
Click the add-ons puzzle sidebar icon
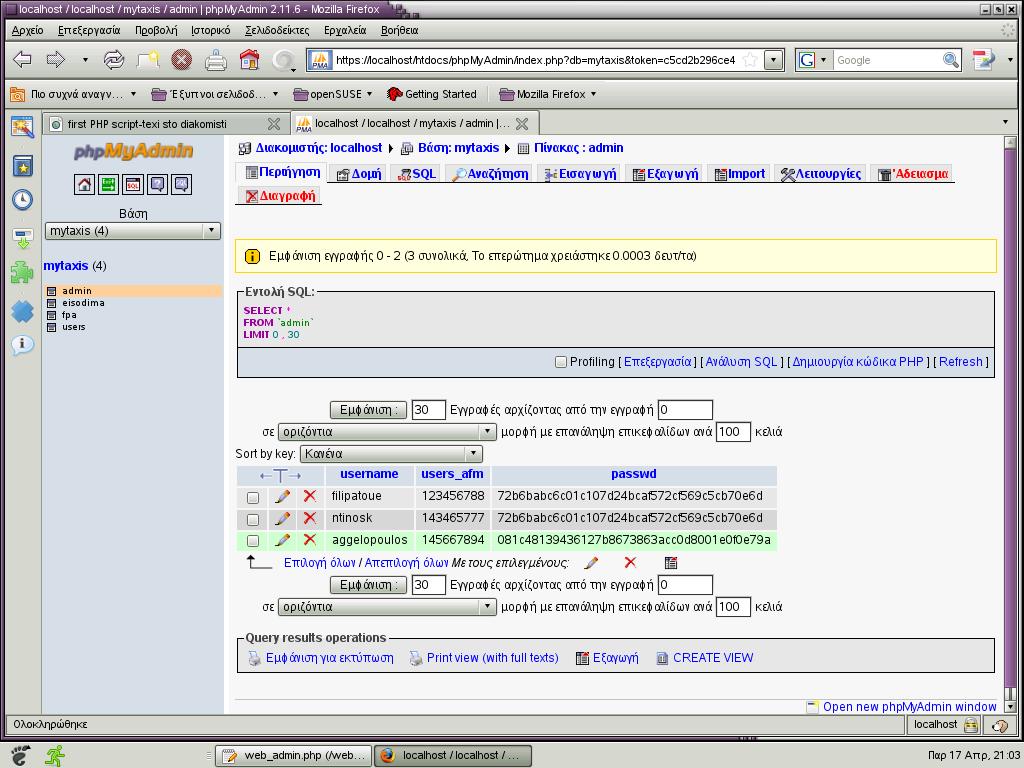[23, 272]
